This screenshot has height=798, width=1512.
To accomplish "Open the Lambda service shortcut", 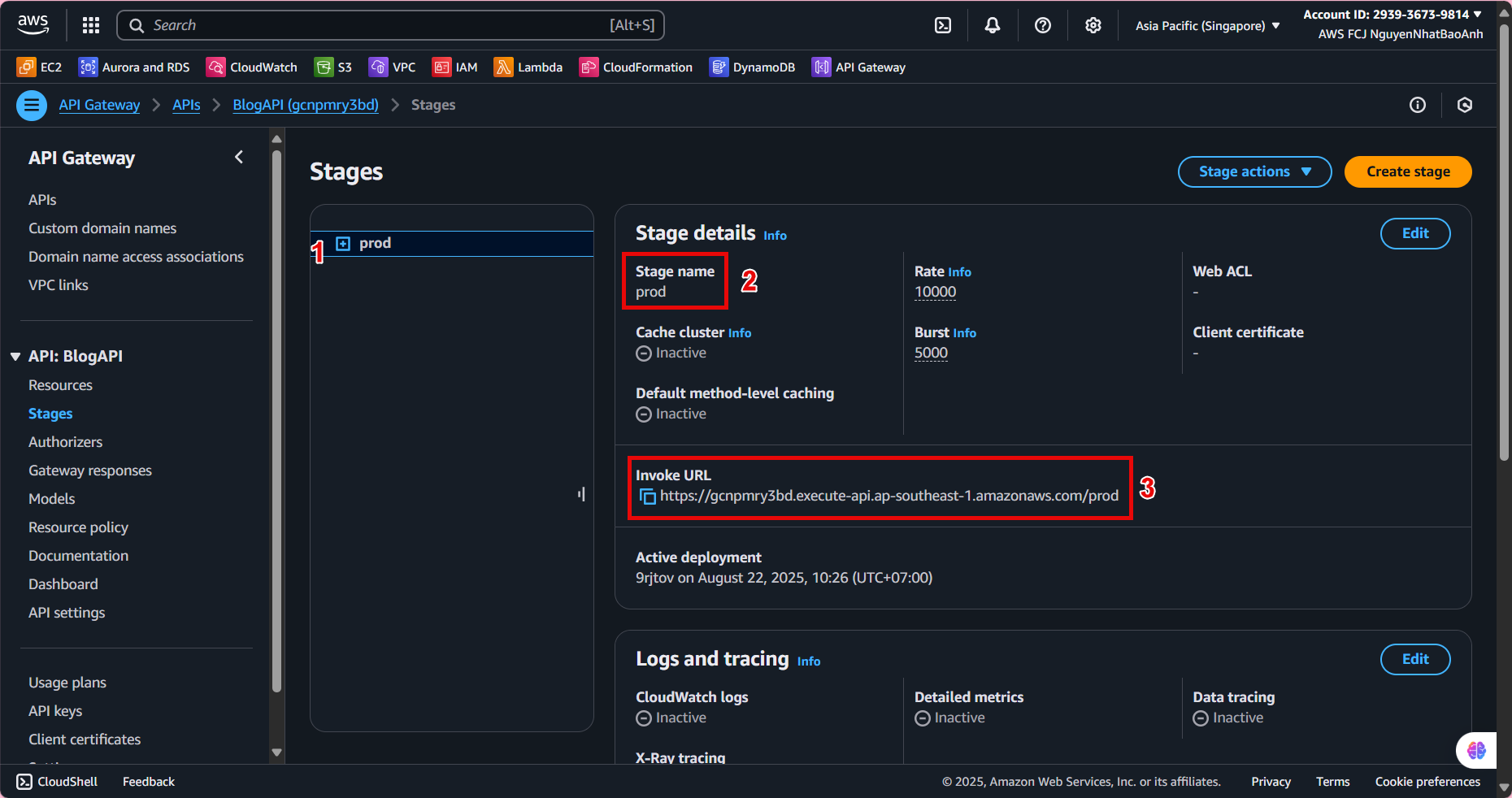I will pos(528,67).
